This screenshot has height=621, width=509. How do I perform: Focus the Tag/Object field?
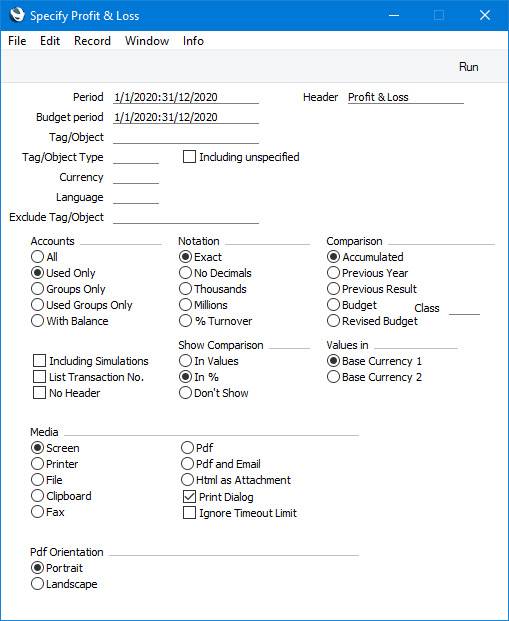coord(186,137)
